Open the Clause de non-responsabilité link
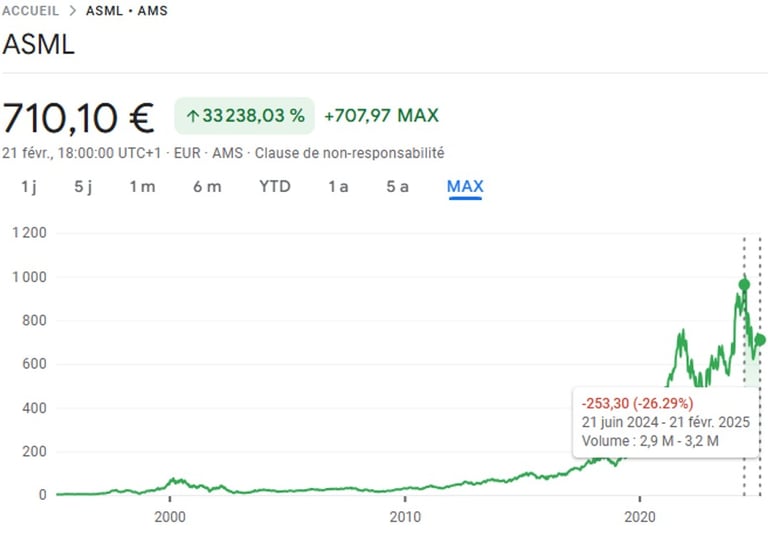The image size is (768, 539). tap(350, 153)
